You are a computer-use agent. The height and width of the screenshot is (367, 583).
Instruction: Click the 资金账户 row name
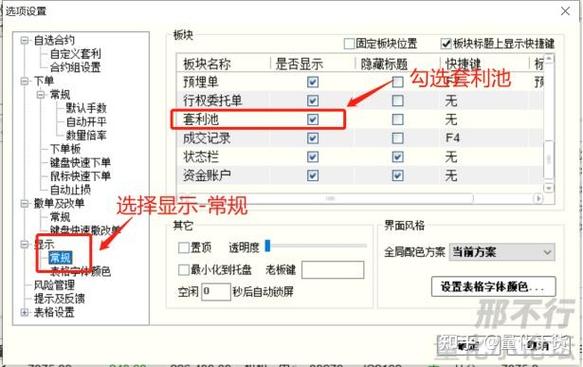coord(207,176)
